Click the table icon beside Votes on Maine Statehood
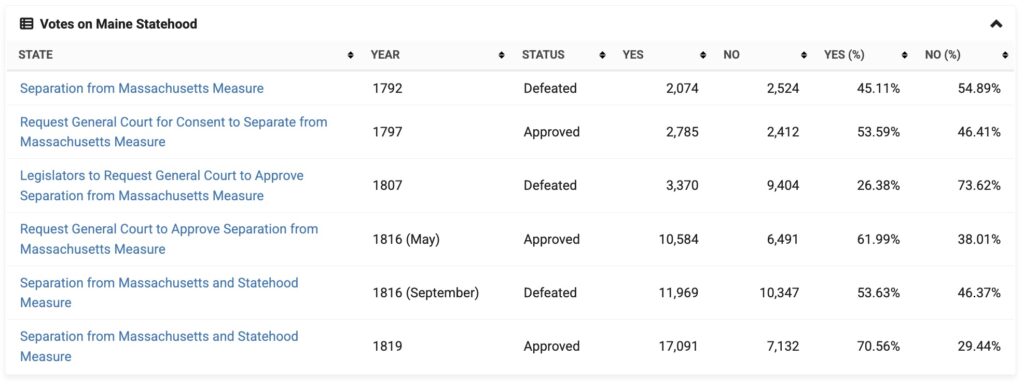This screenshot has height=386, width=1024. pos(26,24)
